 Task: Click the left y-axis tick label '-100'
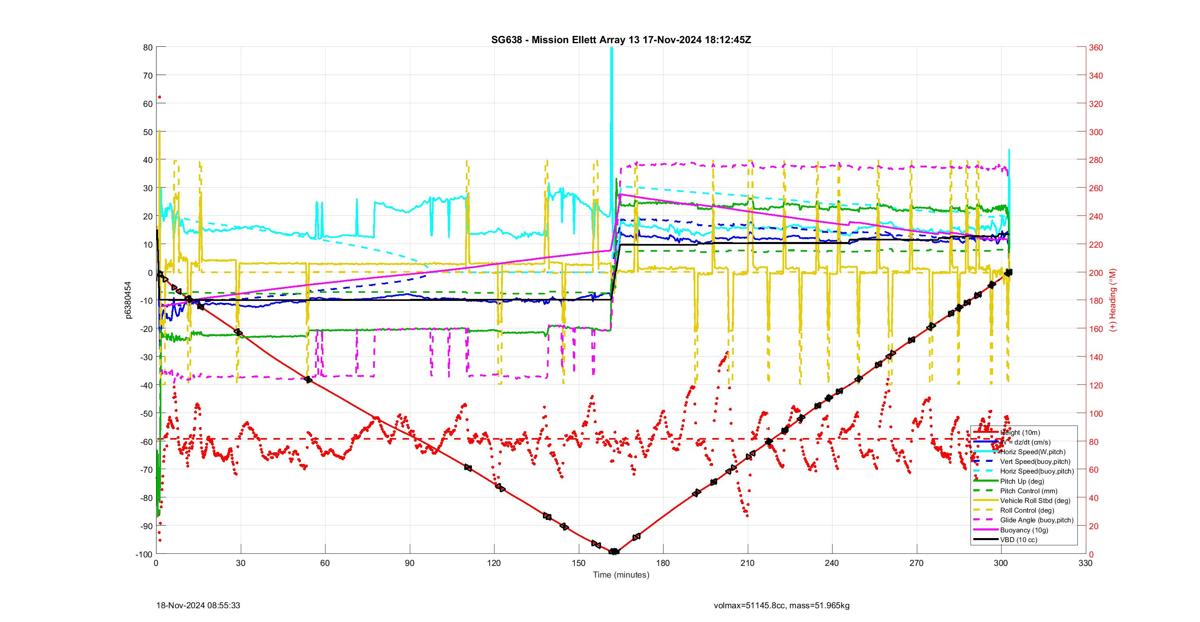tap(142, 554)
